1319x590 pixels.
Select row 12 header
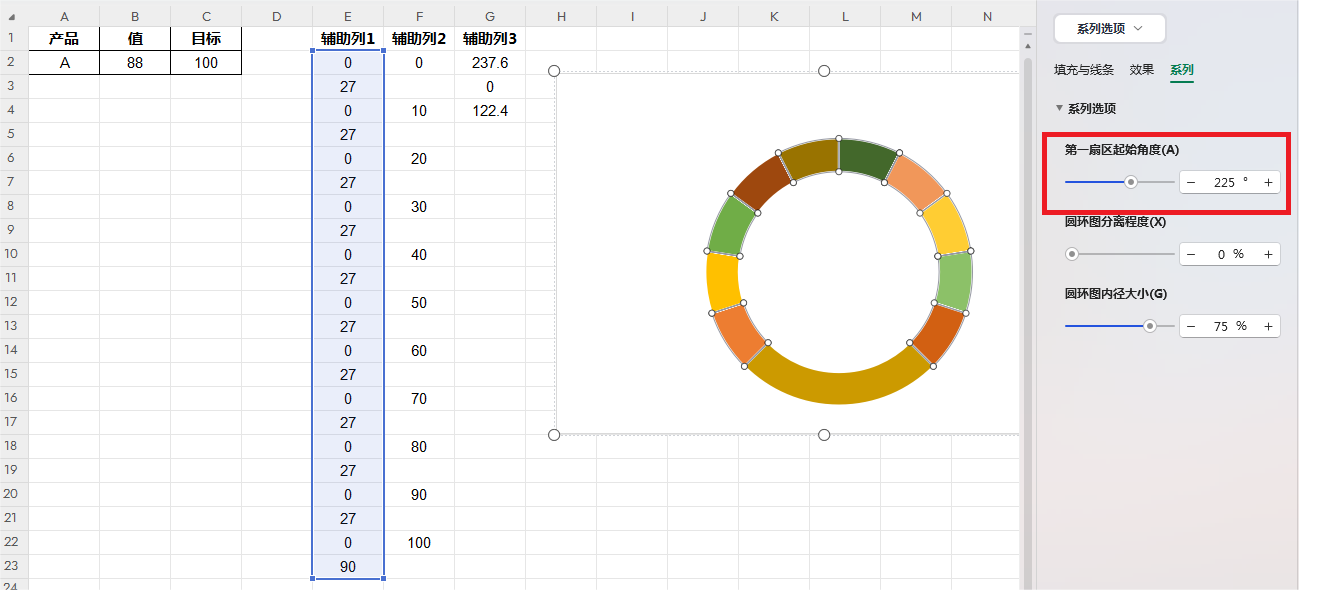(x=14, y=303)
